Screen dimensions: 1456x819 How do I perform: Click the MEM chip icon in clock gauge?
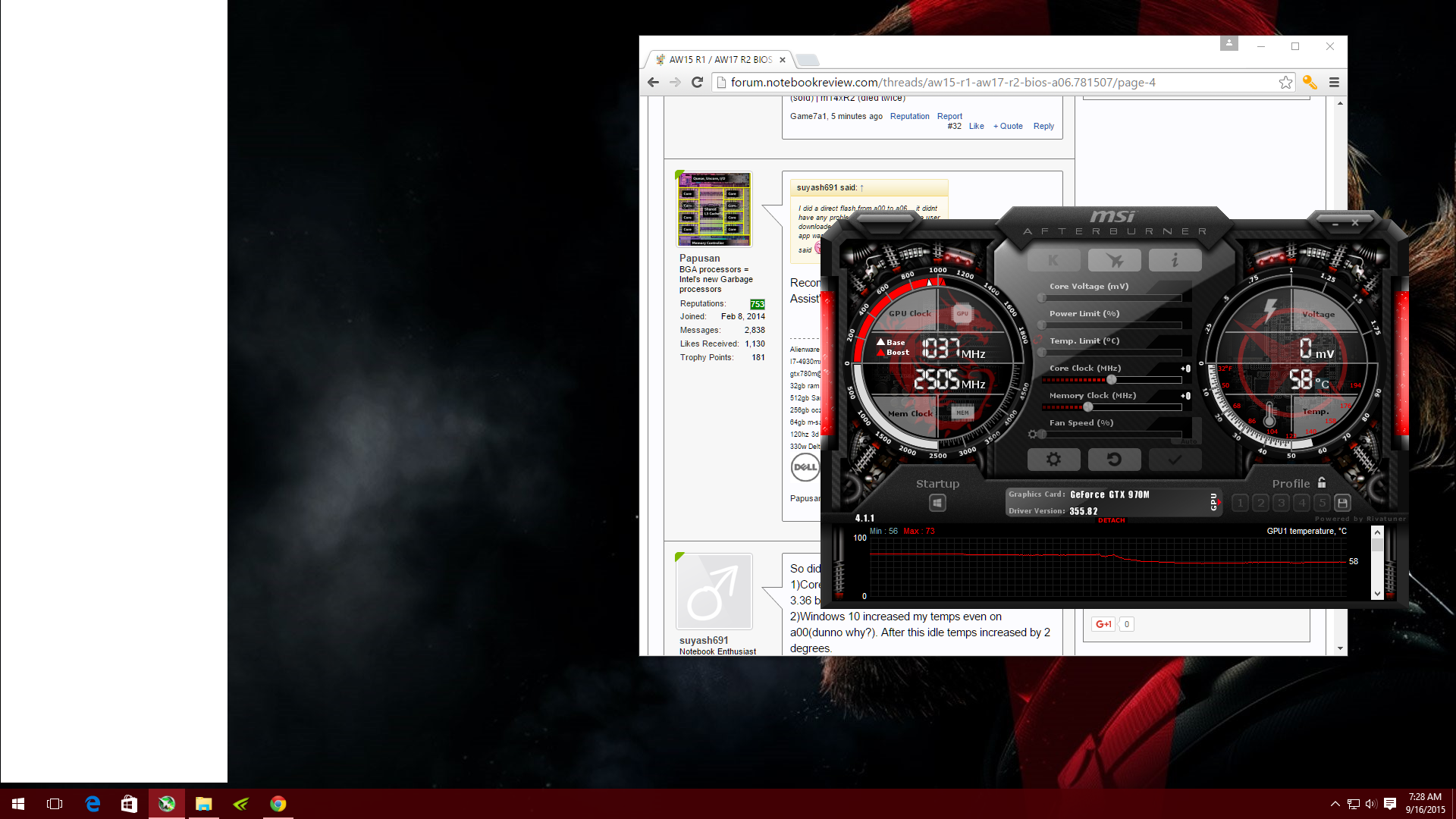[962, 413]
